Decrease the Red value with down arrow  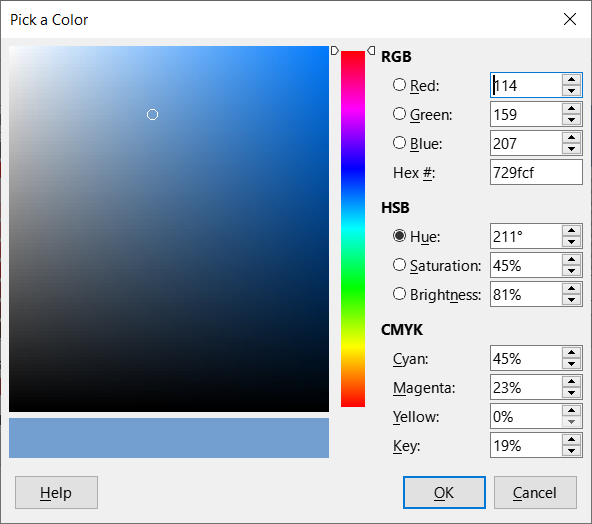(x=571, y=91)
